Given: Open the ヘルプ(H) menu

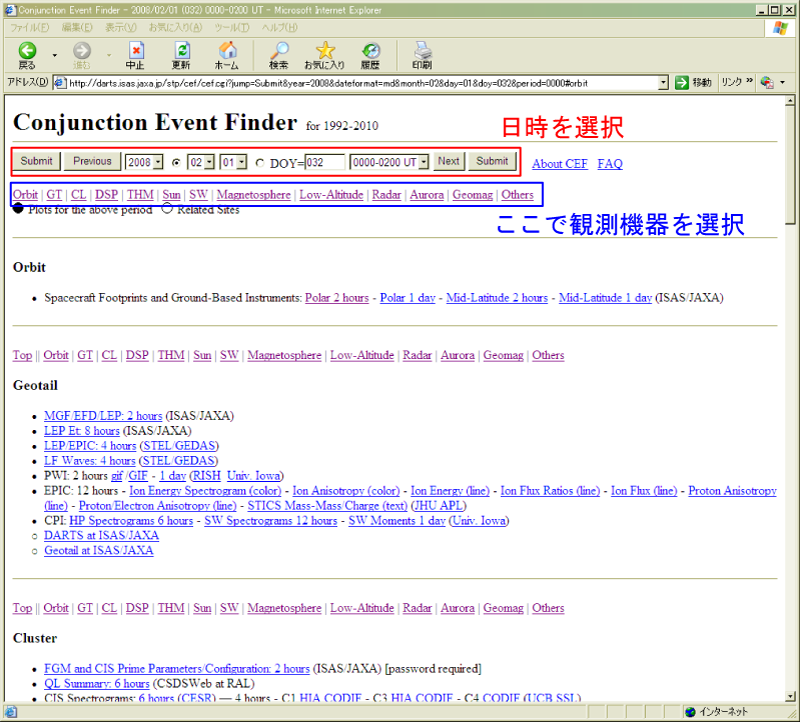Looking at the screenshot, I should pyautogui.click(x=280, y=28).
